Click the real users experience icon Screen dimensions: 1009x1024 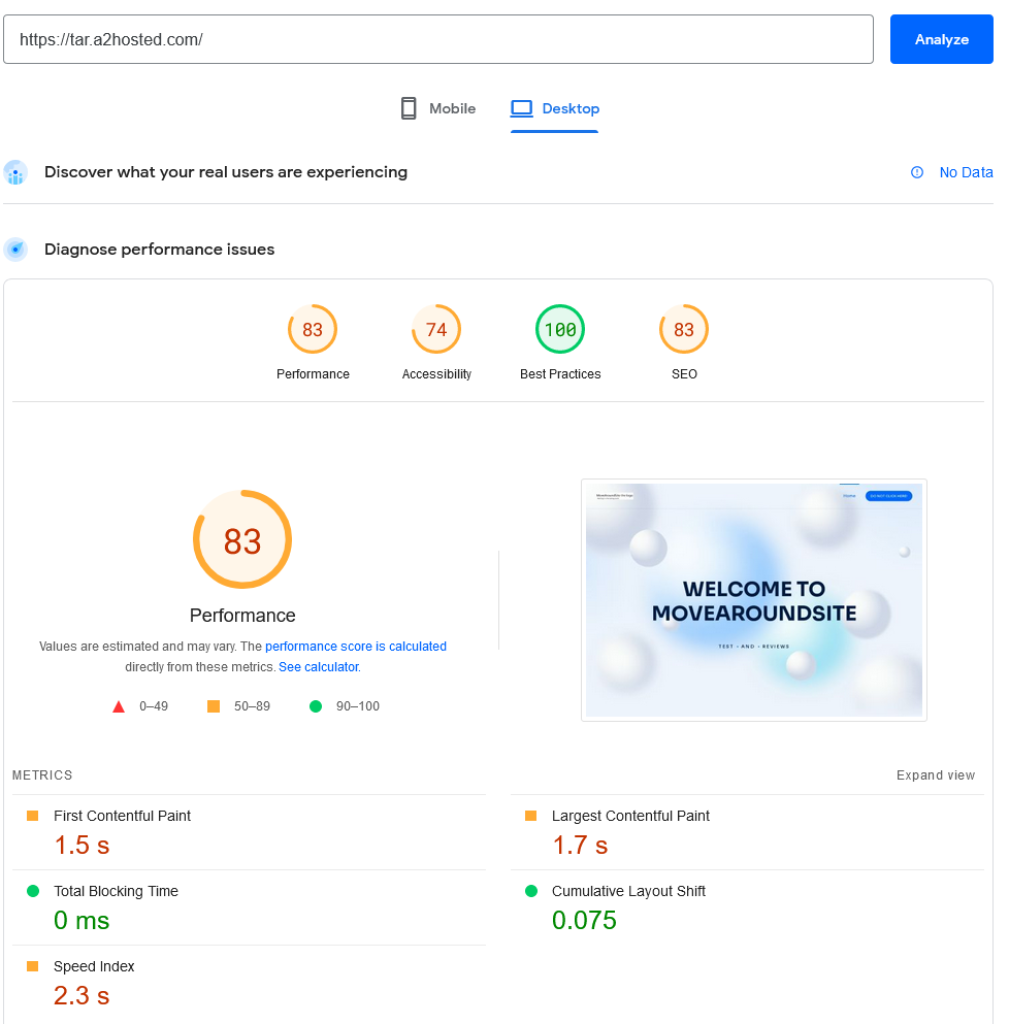(16, 173)
